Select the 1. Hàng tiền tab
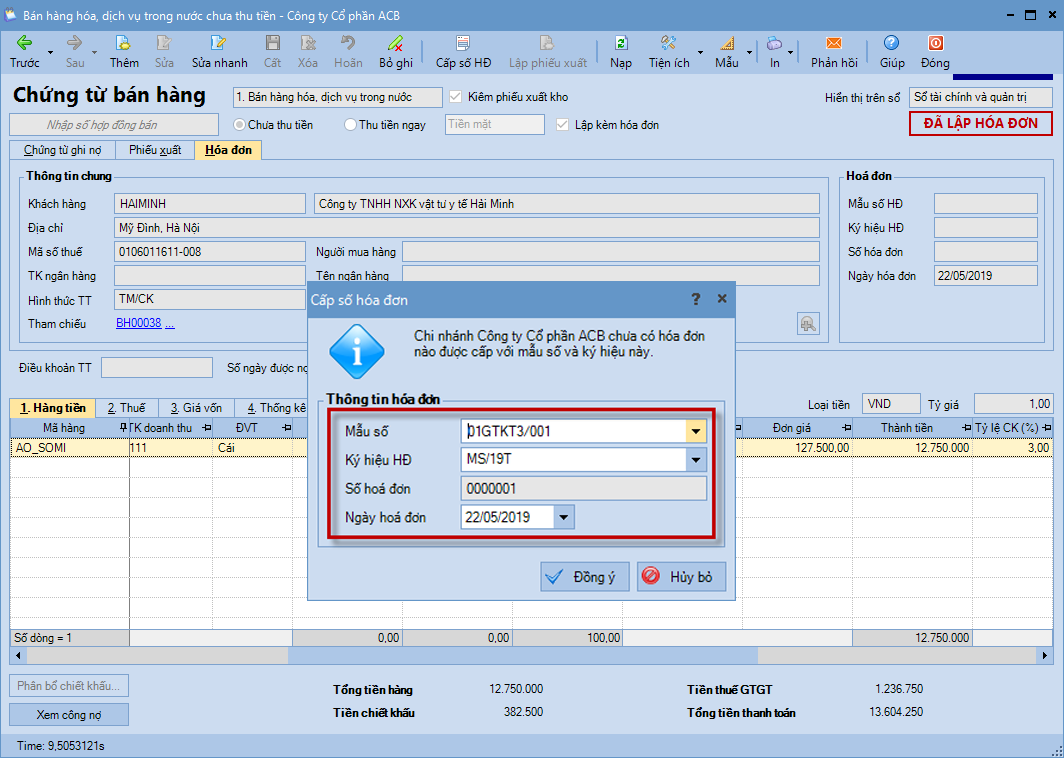The width and height of the screenshot is (1064, 758). [x=52, y=408]
